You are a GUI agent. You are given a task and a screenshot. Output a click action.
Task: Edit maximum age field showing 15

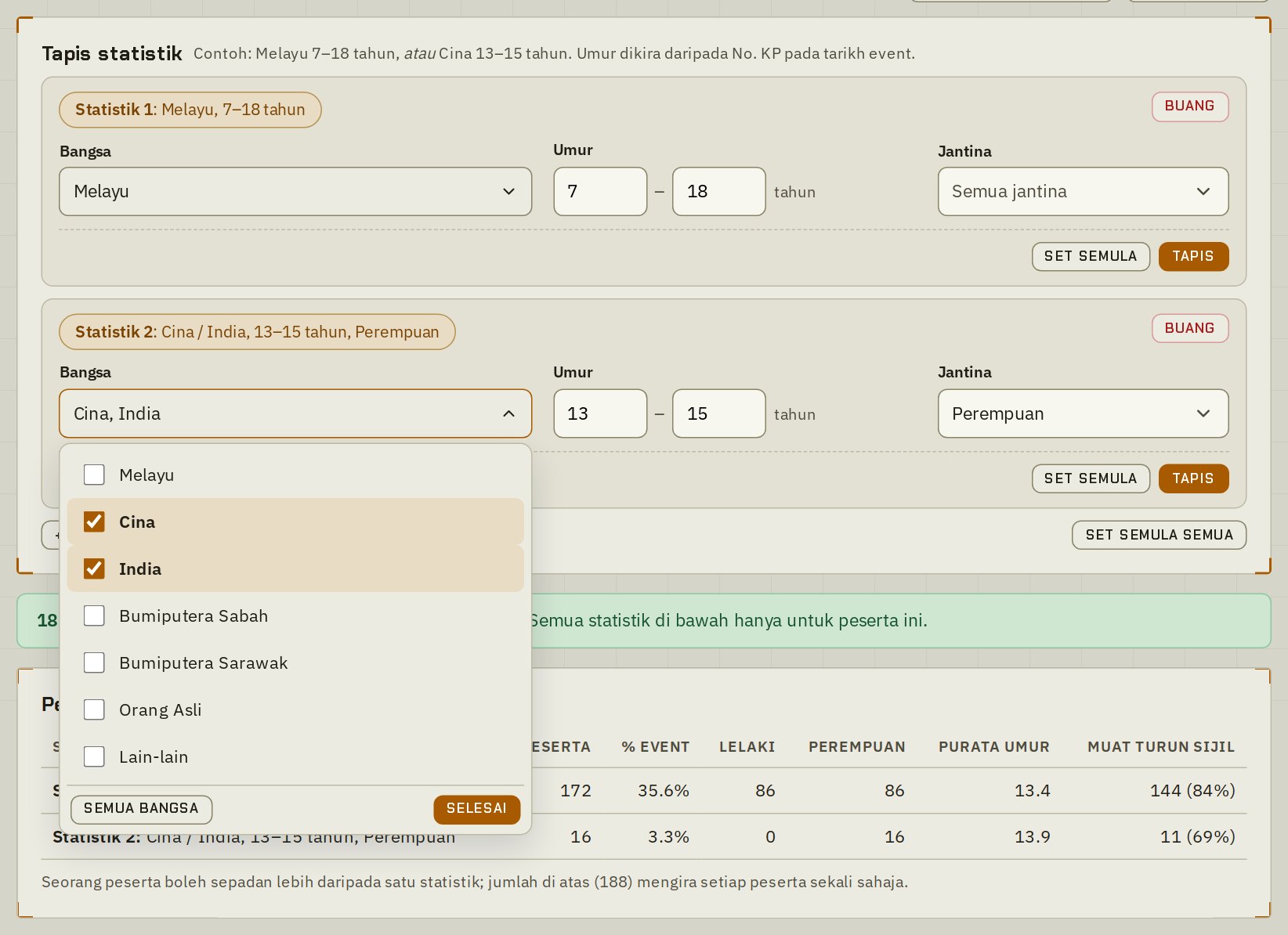tap(718, 413)
